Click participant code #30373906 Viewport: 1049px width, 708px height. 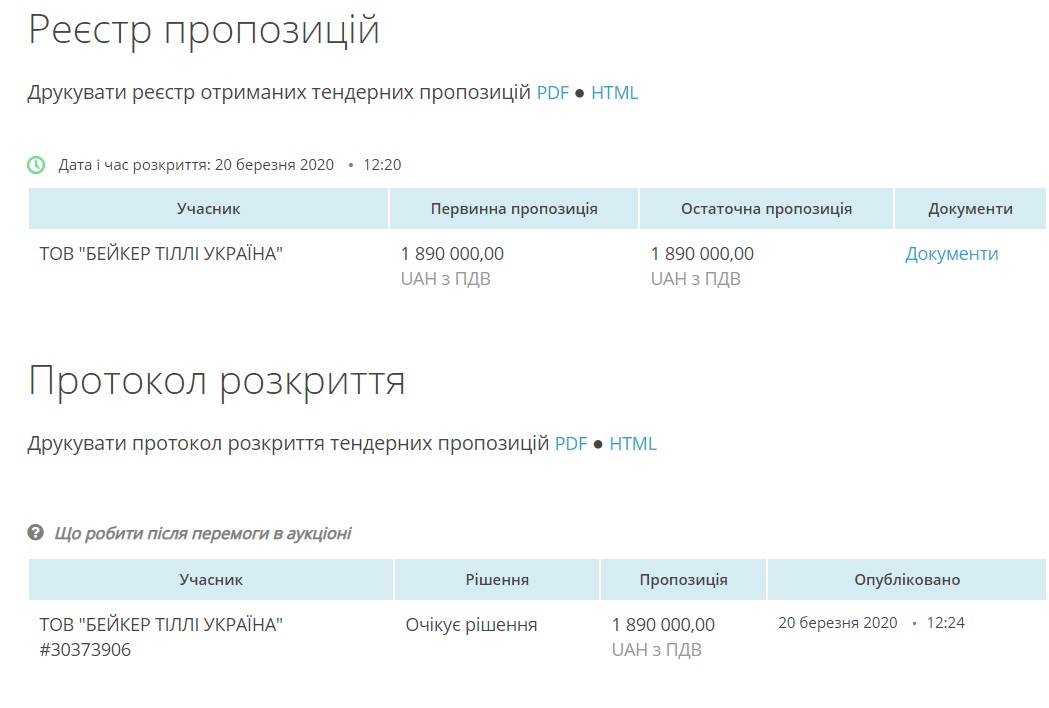coord(85,650)
